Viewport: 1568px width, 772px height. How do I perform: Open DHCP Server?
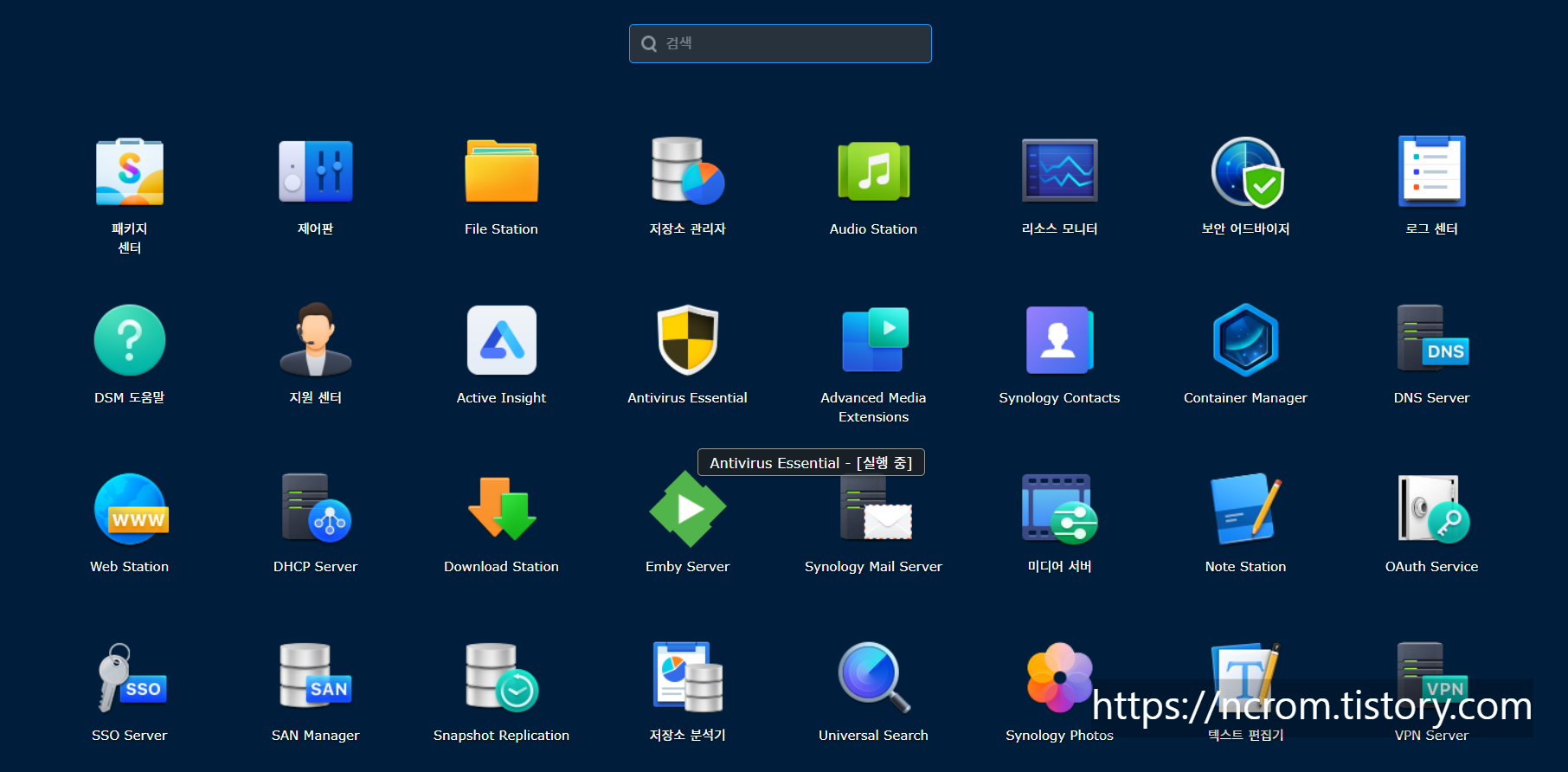click(316, 509)
